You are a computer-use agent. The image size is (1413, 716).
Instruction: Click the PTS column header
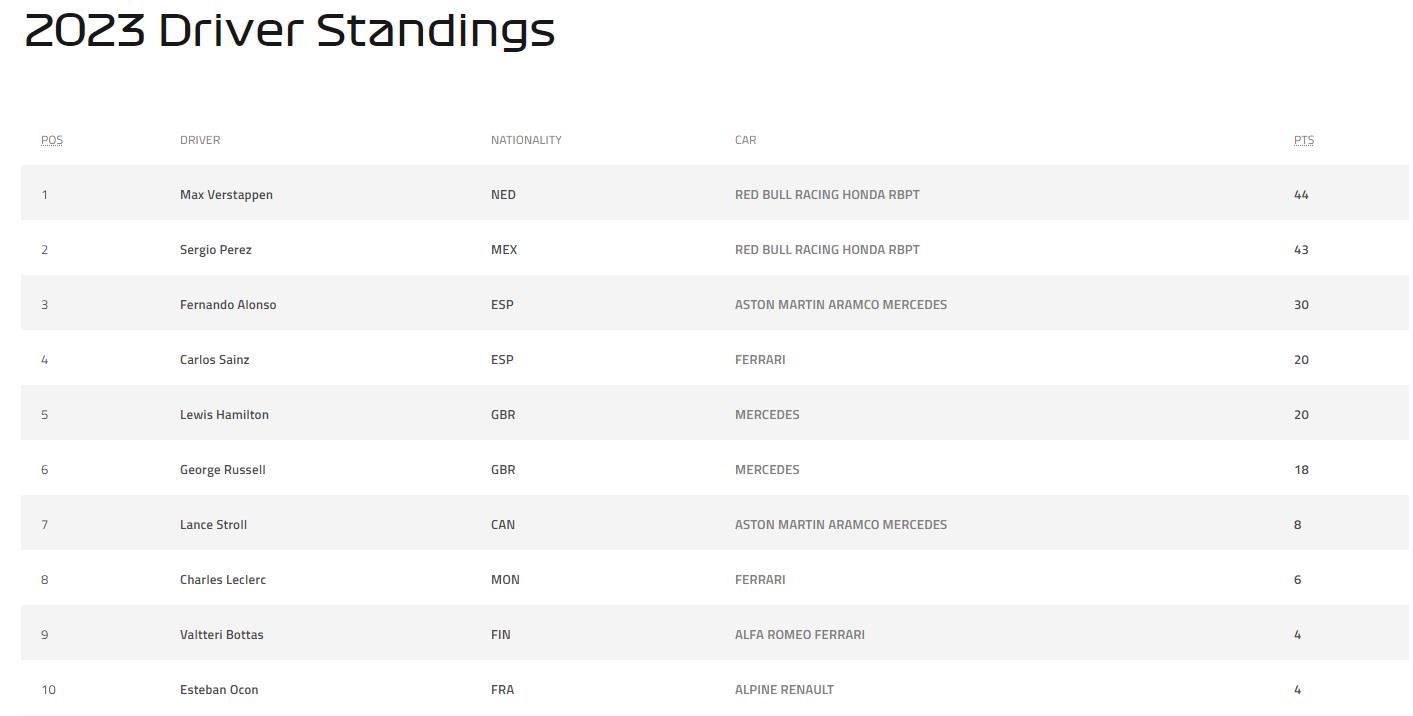pyautogui.click(x=1304, y=140)
